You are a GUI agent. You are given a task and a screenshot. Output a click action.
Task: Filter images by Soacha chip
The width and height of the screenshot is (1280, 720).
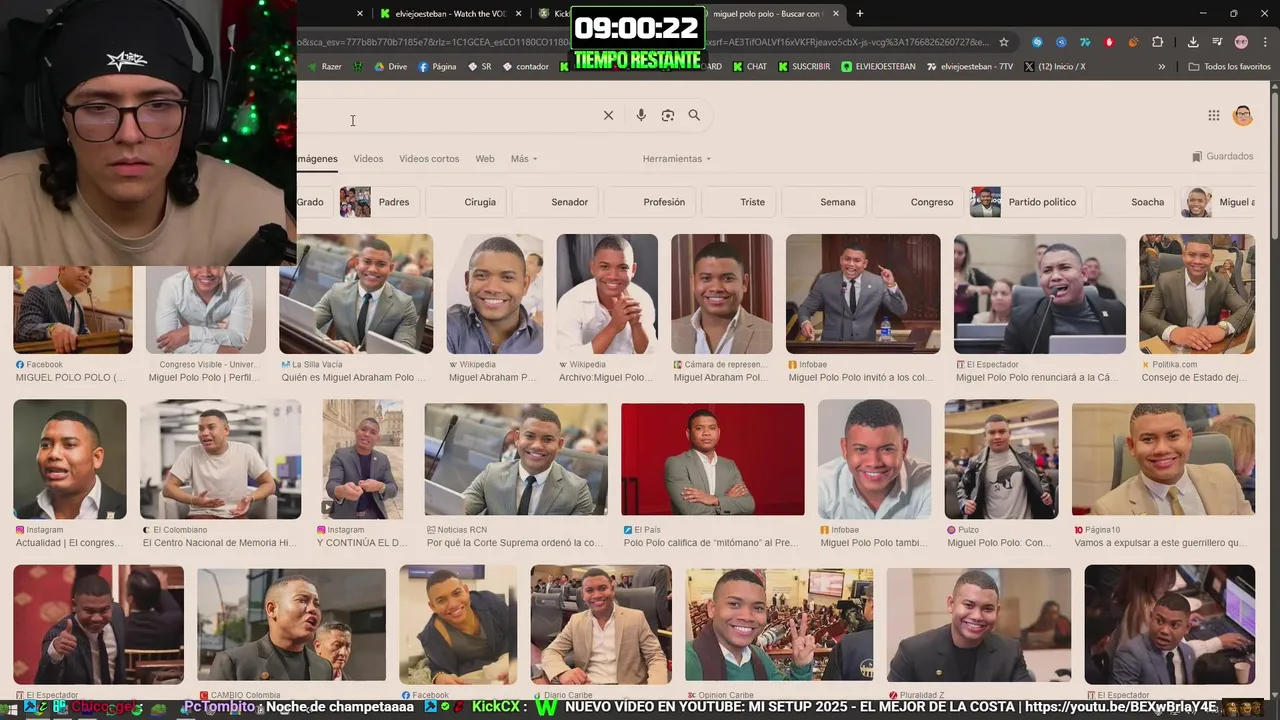pyautogui.click(x=1133, y=202)
